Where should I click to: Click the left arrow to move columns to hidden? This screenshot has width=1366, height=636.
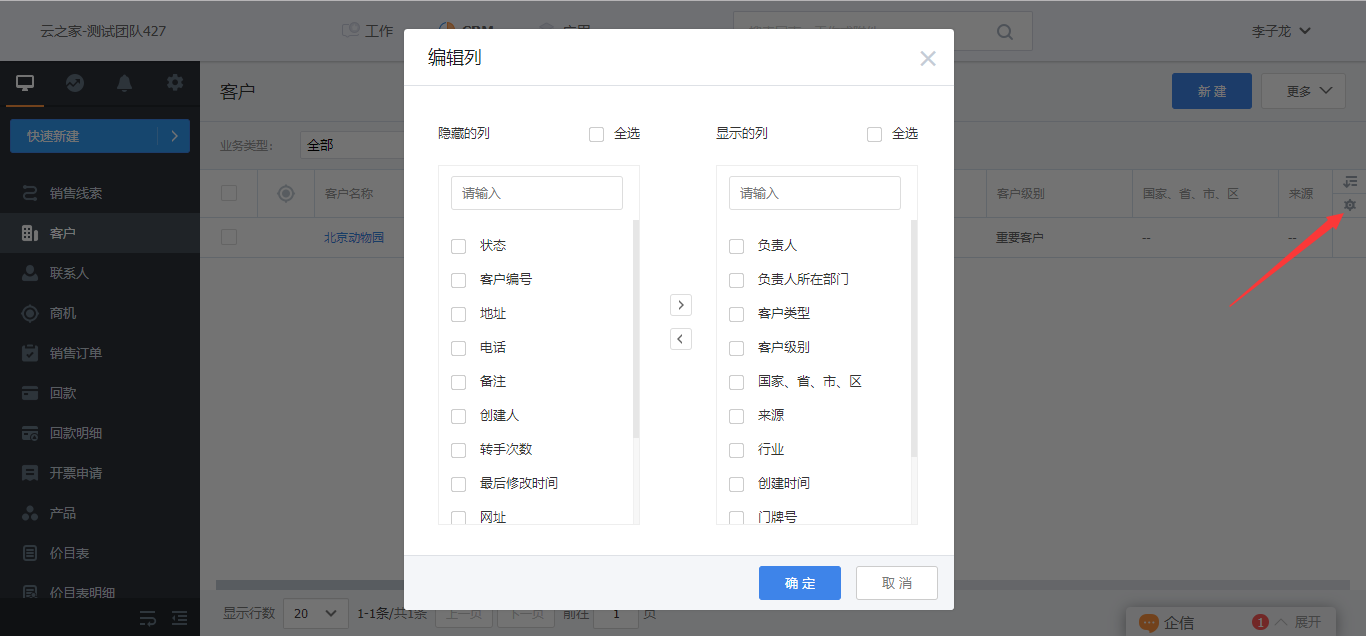(680, 339)
